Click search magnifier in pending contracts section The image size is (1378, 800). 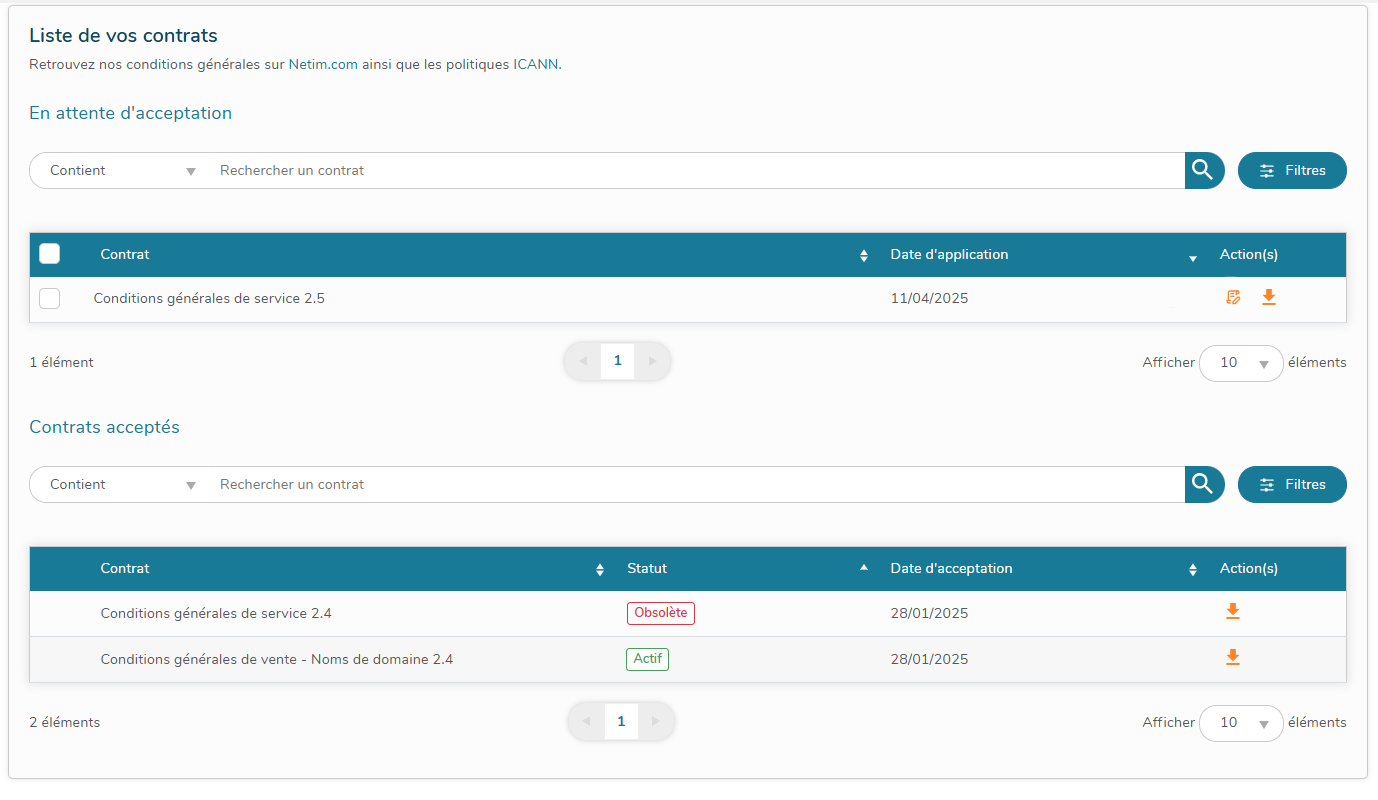click(x=1204, y=170)
